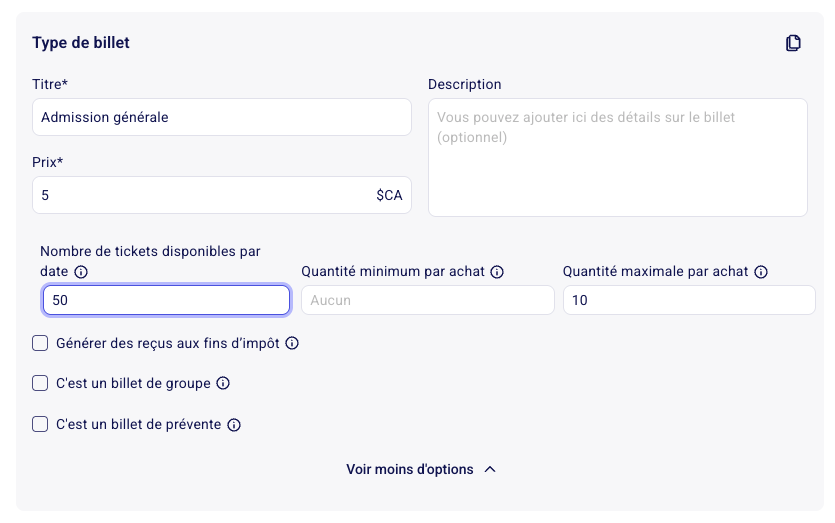Screen dimensions: 835x523
Task: View info about billet de groupe
Action: 223,383
